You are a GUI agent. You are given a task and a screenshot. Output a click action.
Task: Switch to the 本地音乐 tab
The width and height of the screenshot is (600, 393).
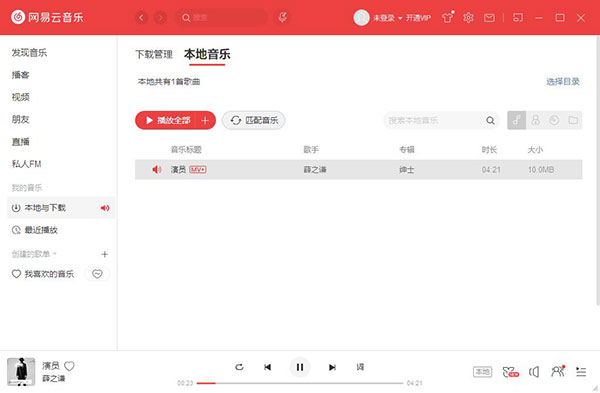point(207,54)
